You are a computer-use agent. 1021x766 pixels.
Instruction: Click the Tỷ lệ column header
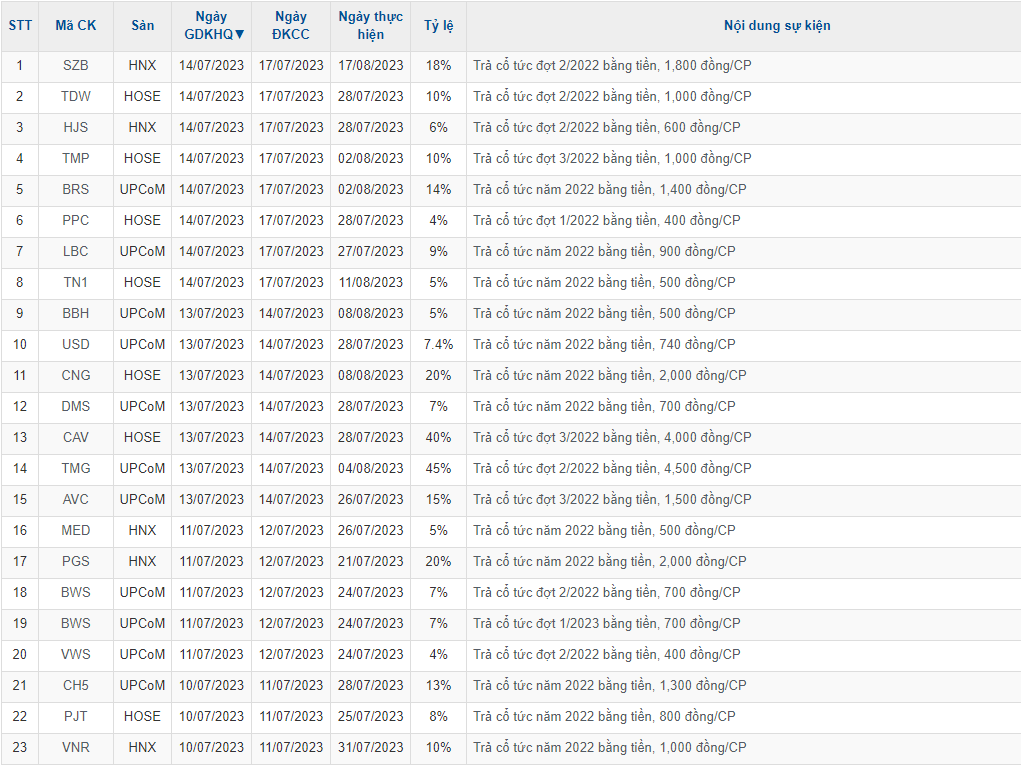click(x=438, y=26)
